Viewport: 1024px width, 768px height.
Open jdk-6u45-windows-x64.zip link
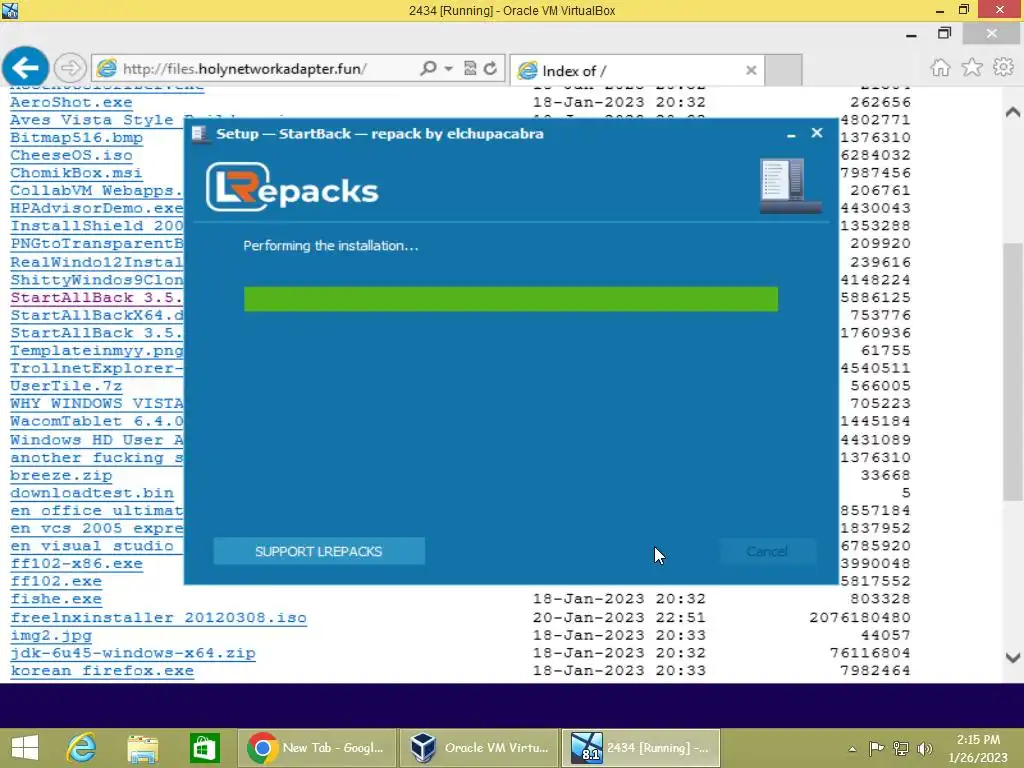[133, 653]
